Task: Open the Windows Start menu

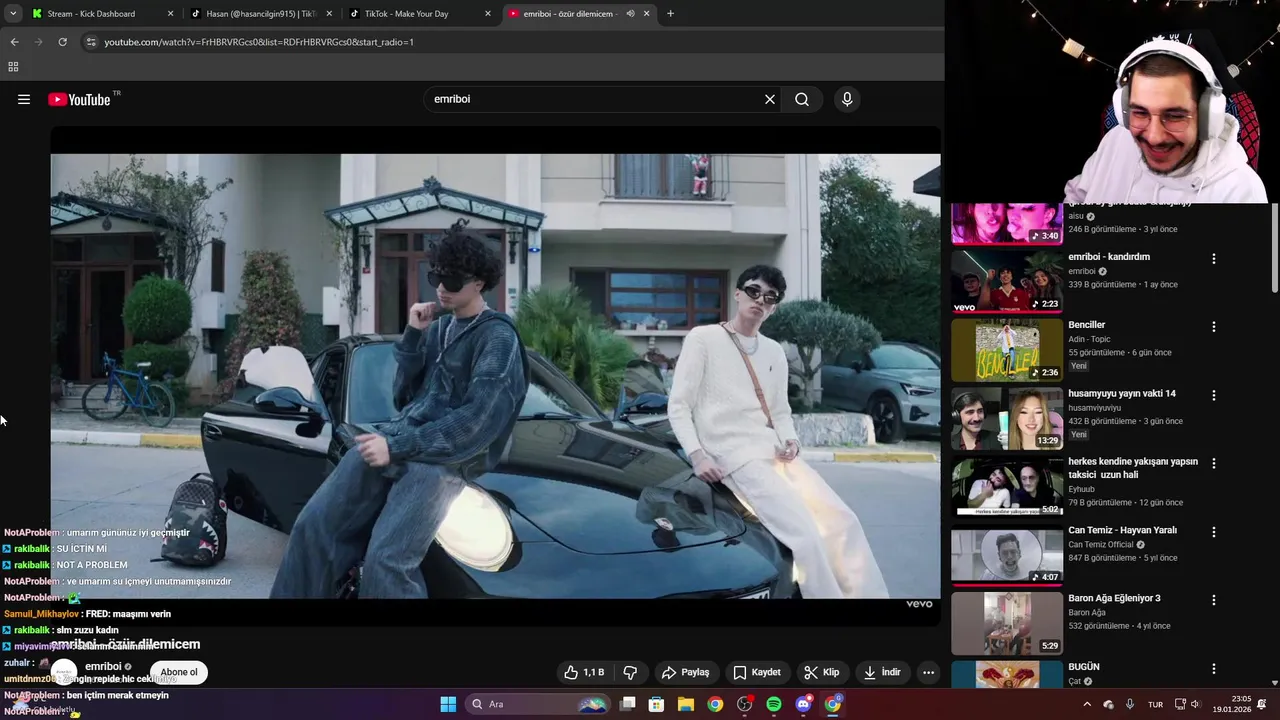Action: click(x=448, y=704)
